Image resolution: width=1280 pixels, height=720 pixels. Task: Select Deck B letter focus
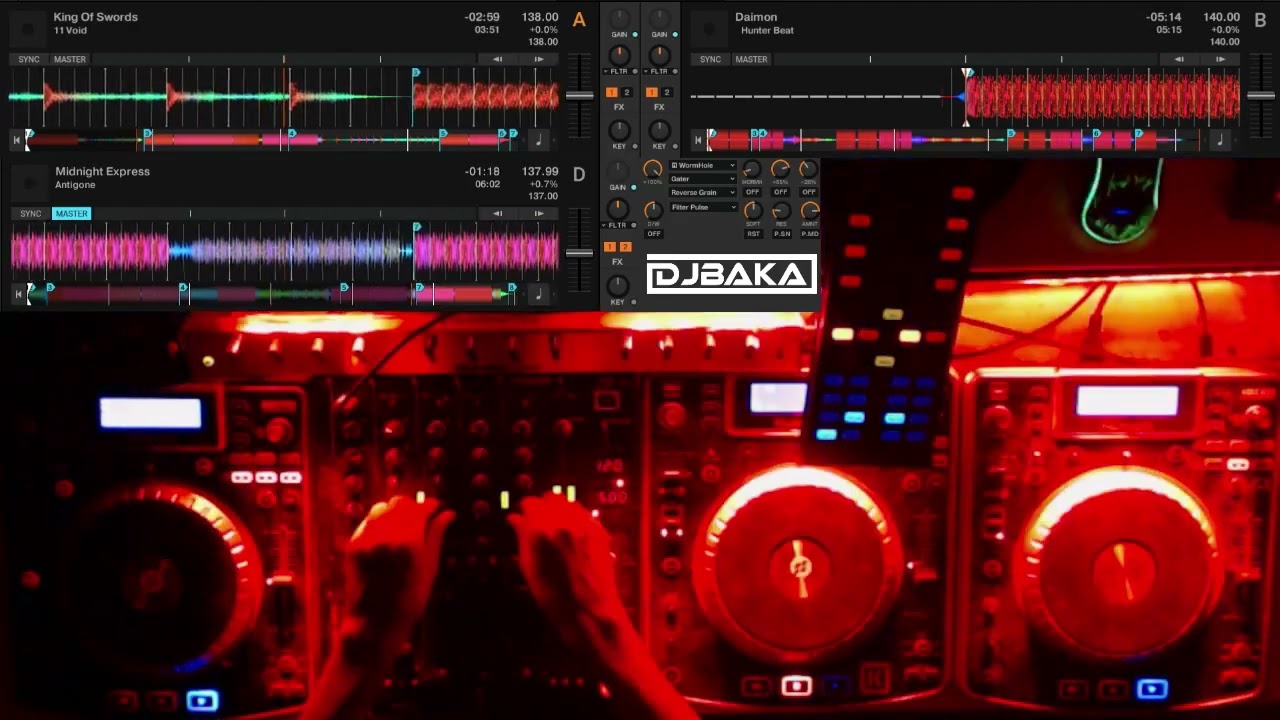coord(1260,19)
